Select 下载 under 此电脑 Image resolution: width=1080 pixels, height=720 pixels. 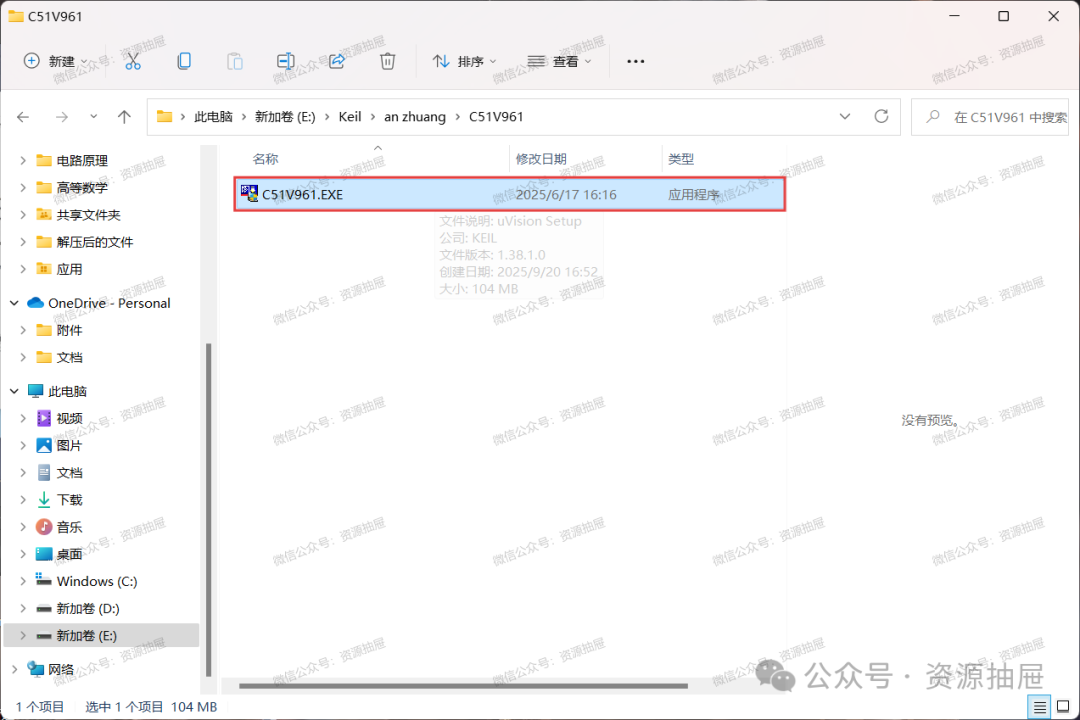pos(70,500)
